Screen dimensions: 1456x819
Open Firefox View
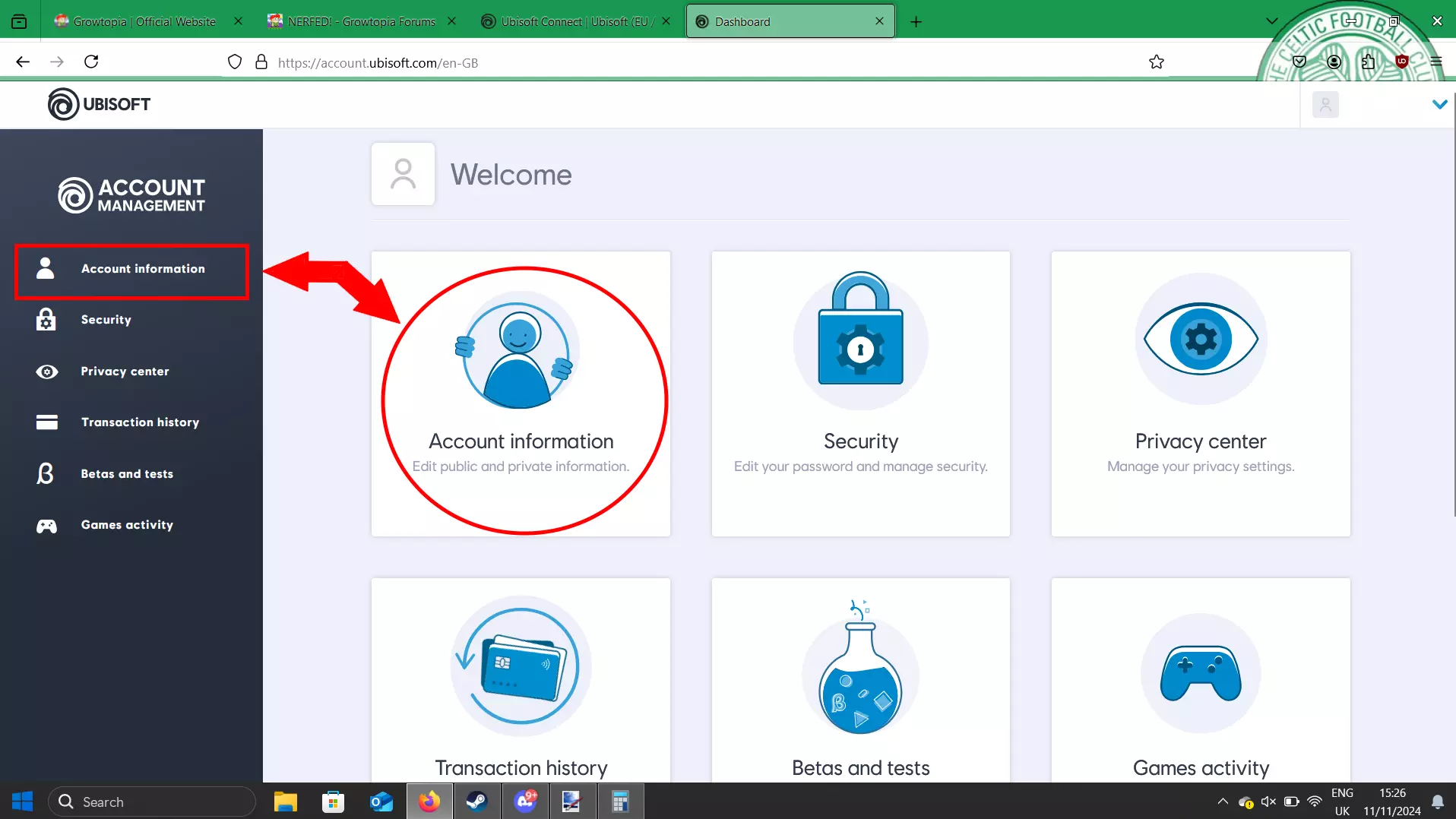point(19,21)
